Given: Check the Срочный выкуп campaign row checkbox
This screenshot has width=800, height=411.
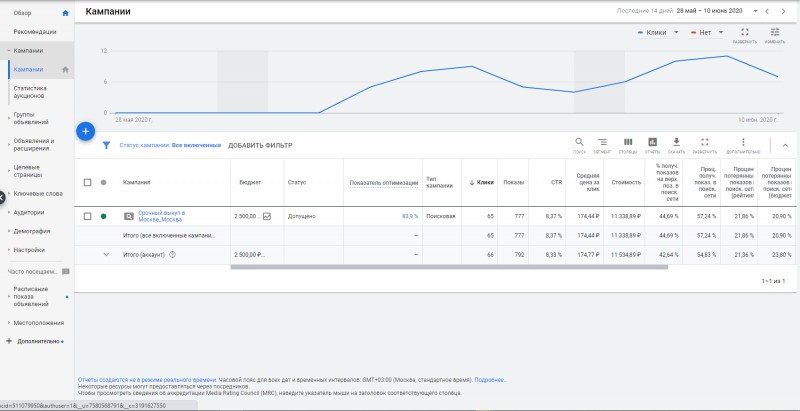Looking at the screenshot, I should [88, 216].
